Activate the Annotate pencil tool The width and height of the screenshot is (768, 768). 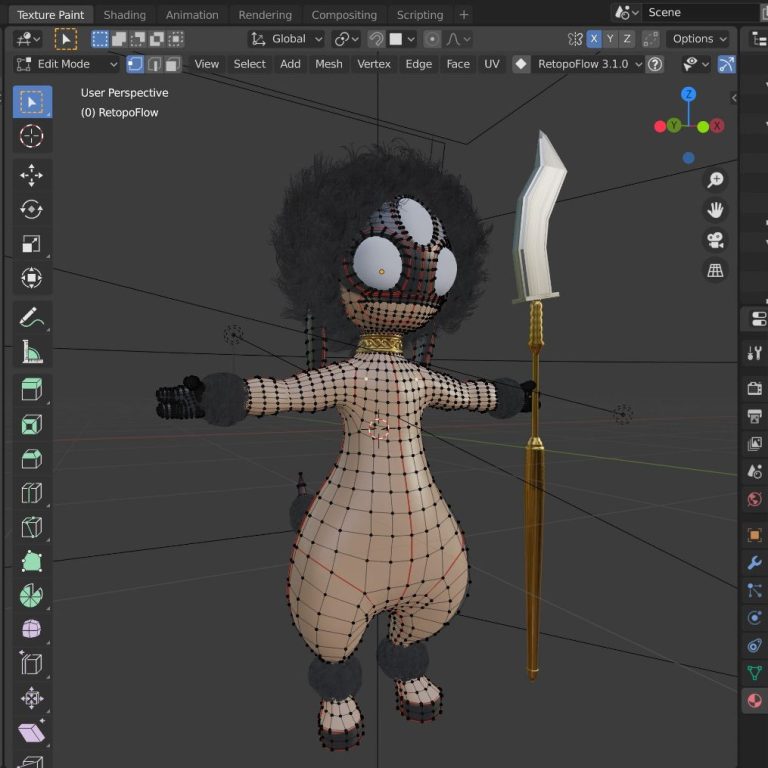32,318
